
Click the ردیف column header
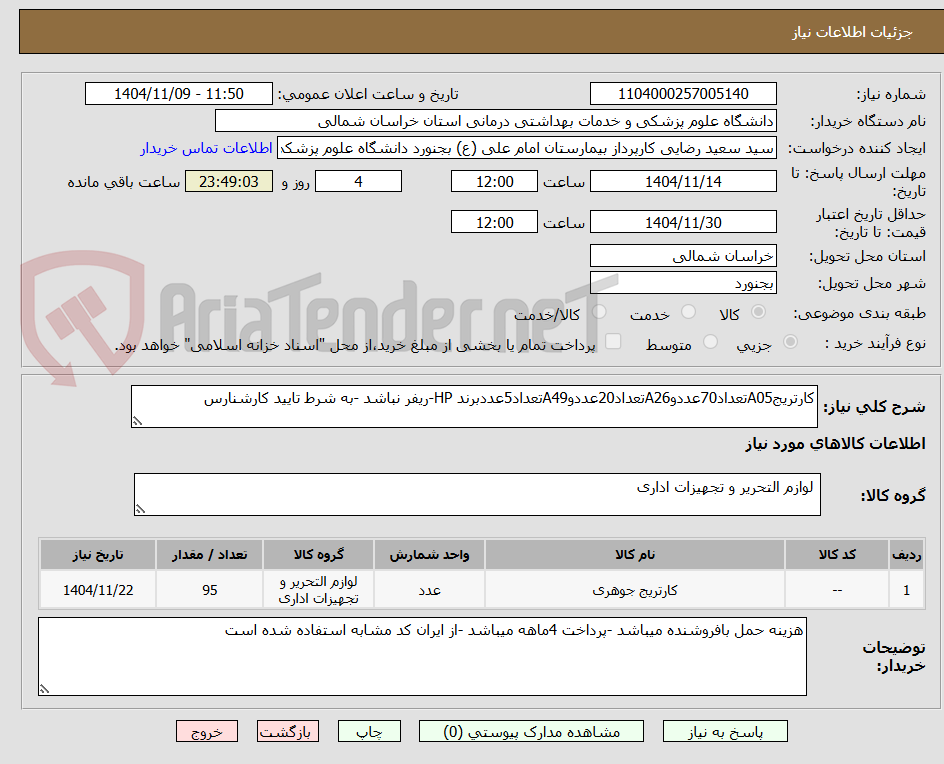[x=906, y=554]
